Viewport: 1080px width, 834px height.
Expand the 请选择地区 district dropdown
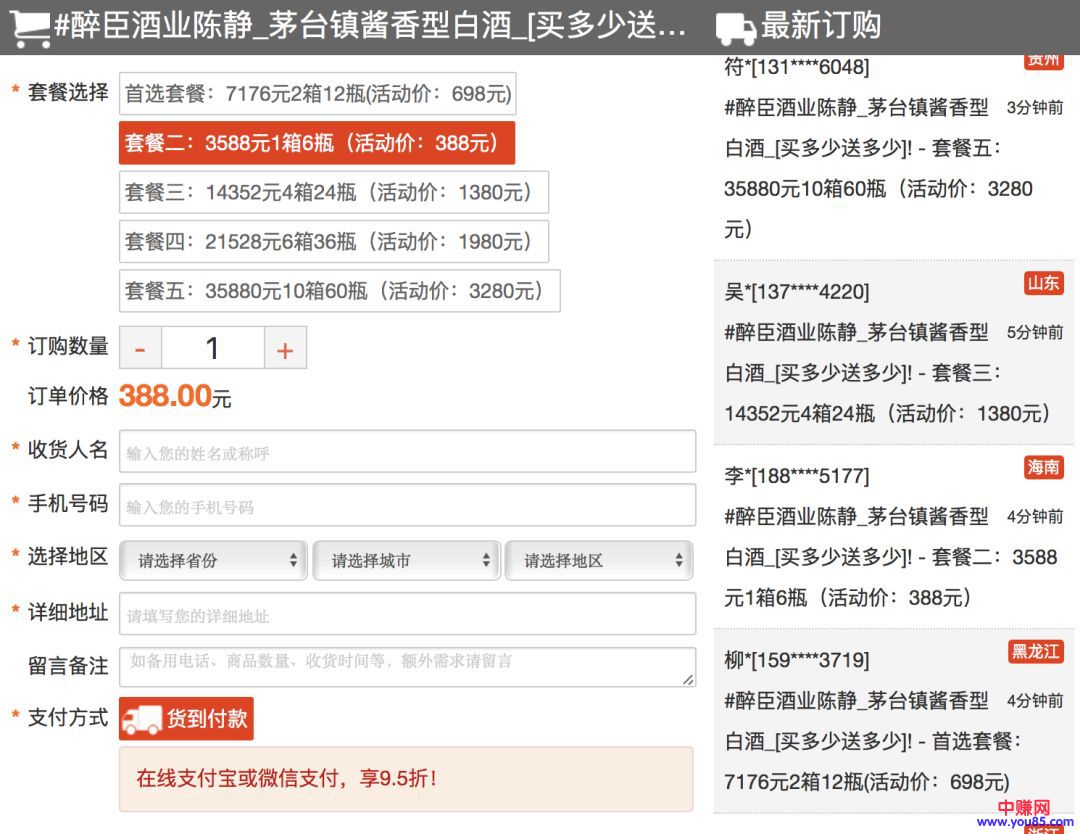[x=598, y=561]
